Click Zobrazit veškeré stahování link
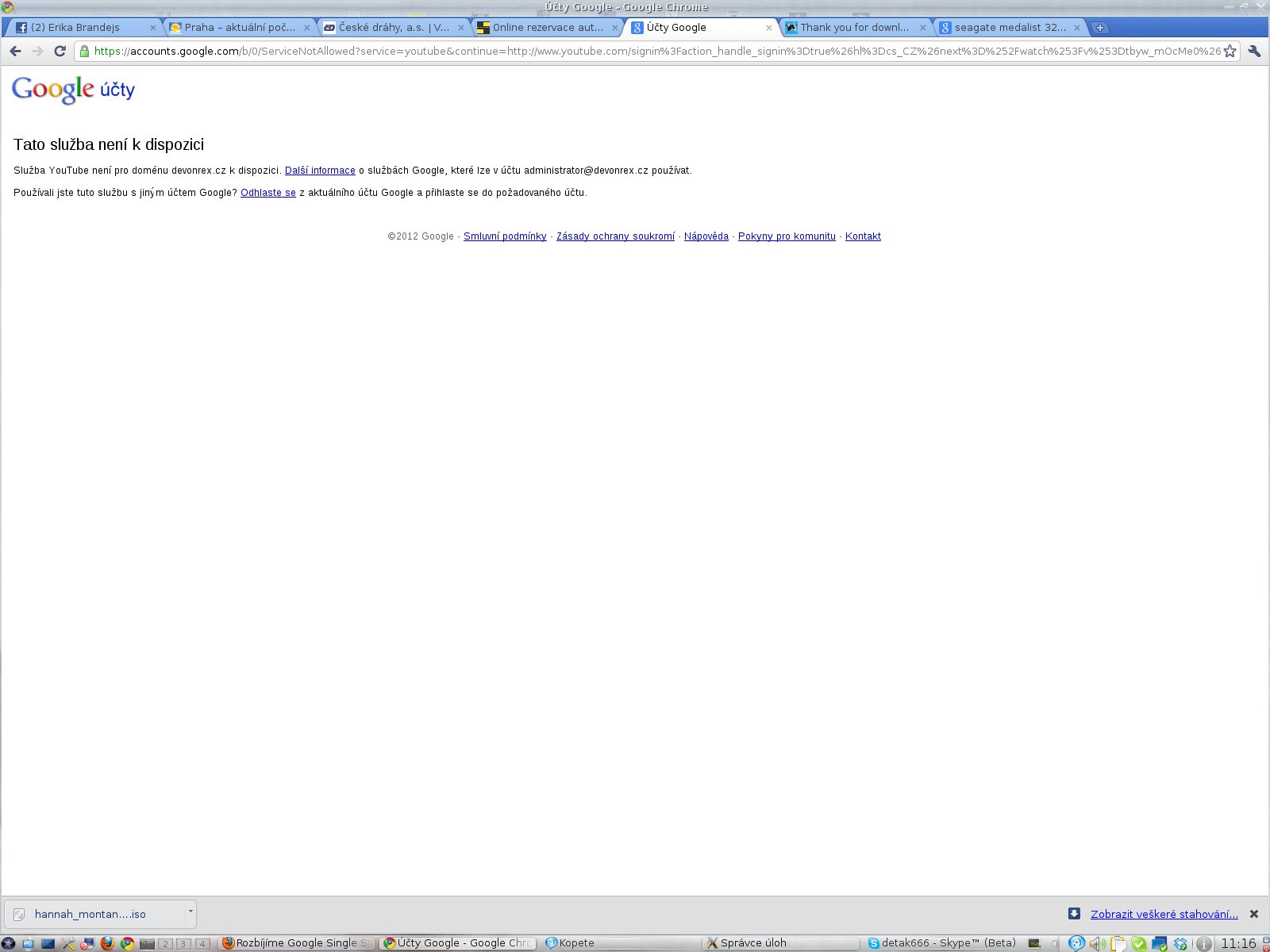Image resolution: width=1270 pixels, height=952 pixels. (x=1164, y=914)
